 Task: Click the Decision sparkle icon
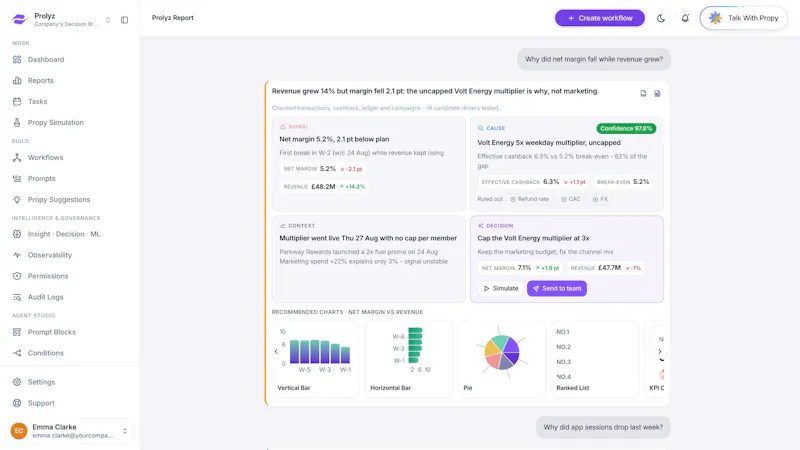coord(480,226)
